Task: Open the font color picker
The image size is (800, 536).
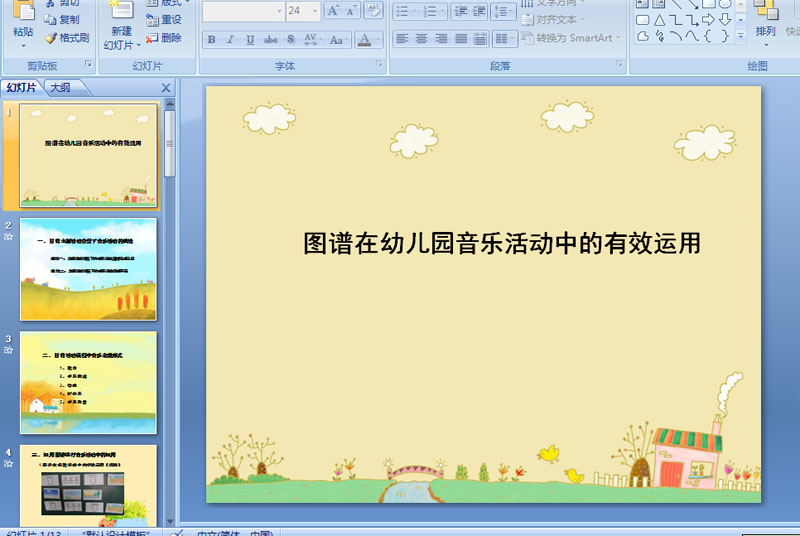Action: pyautogui.click(x=378, y=40)
